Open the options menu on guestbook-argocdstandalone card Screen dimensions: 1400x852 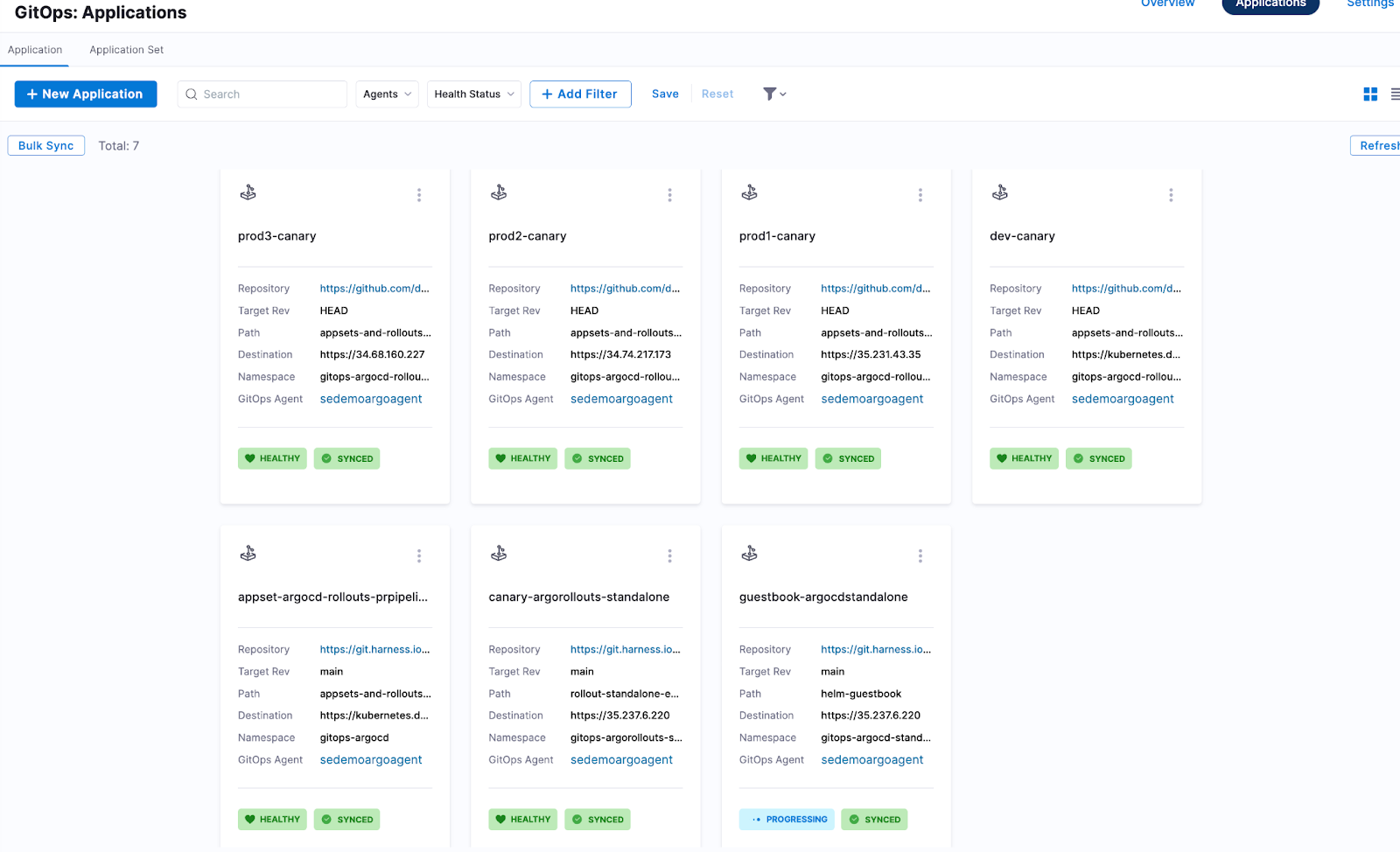[920, 556]
